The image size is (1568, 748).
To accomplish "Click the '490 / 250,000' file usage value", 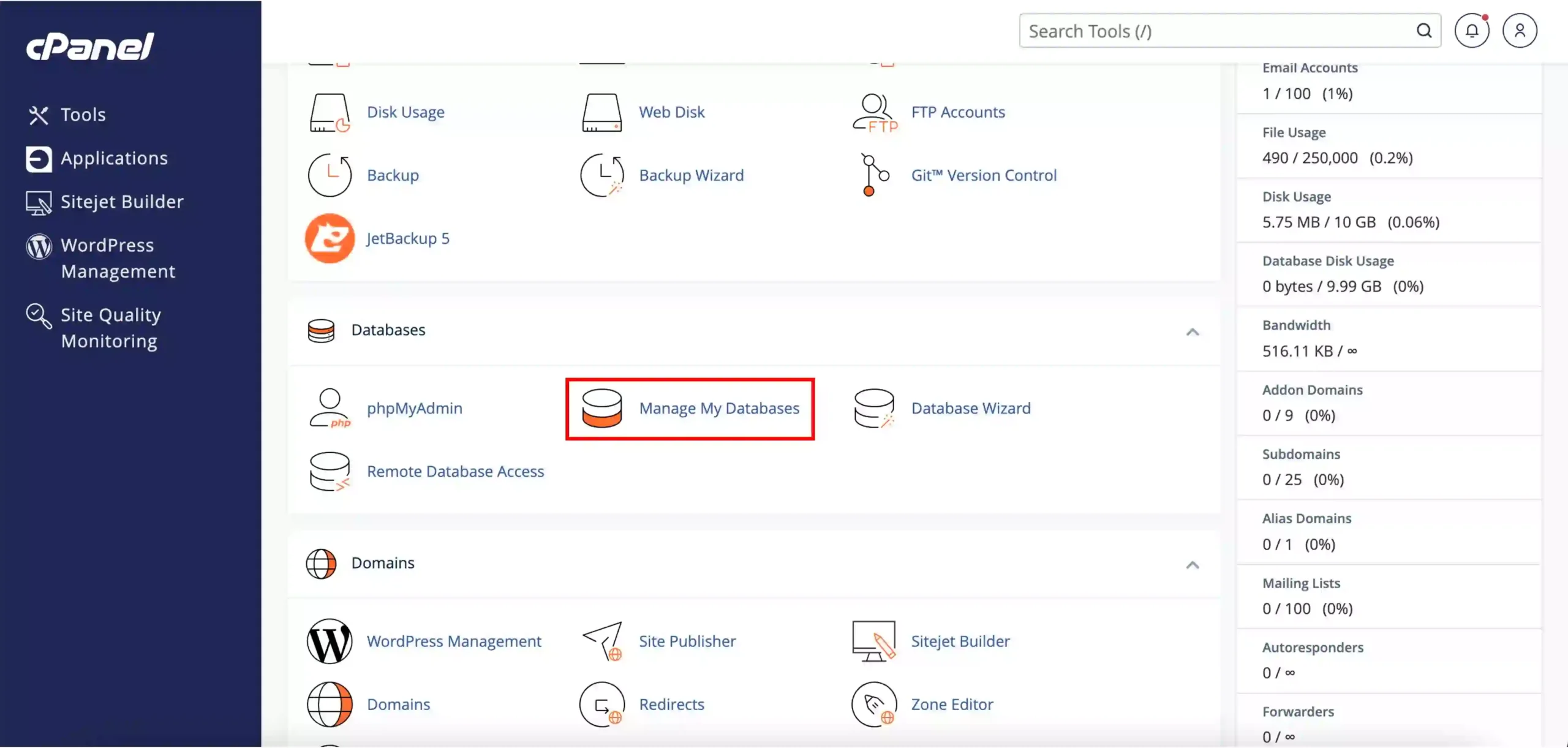I will point(1310,158).
